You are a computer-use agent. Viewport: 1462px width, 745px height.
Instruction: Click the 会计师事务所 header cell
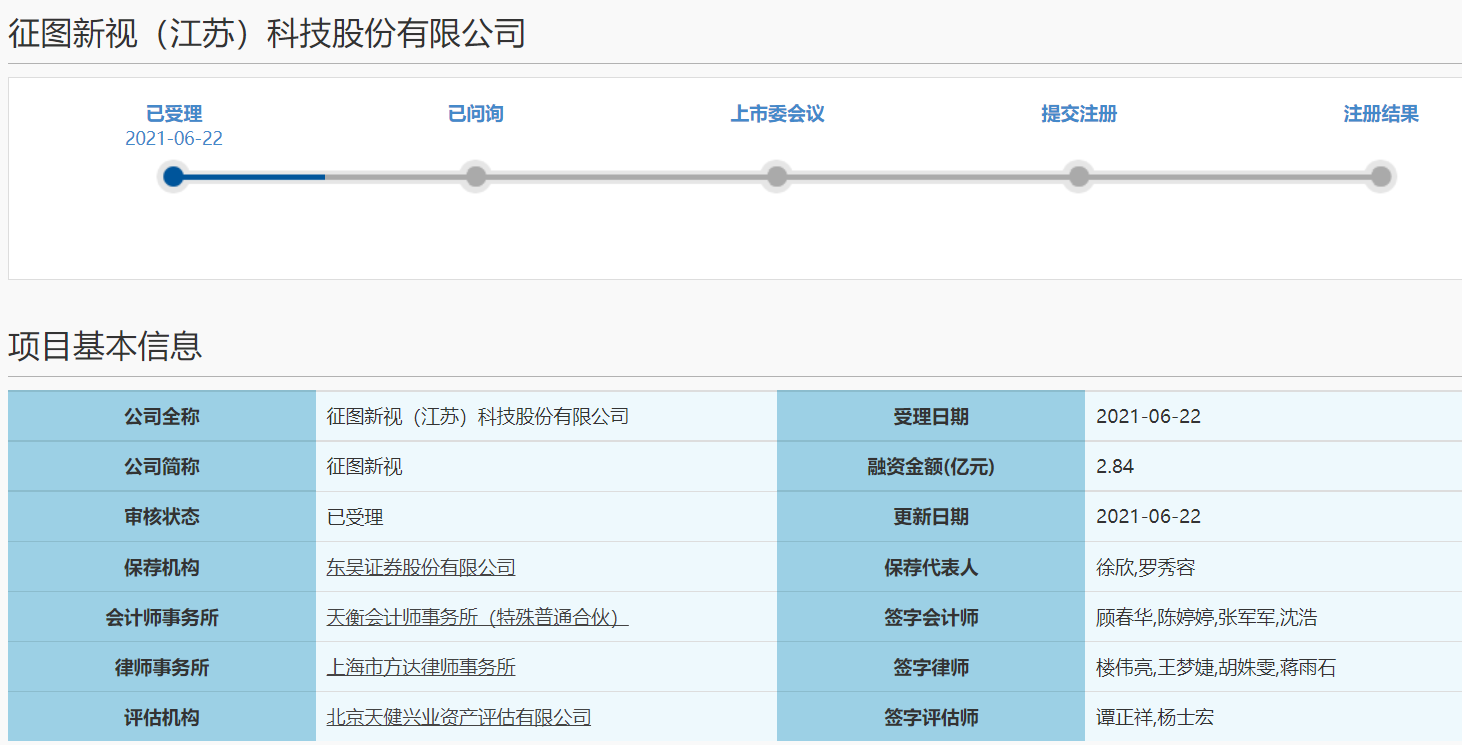(162, 617)
